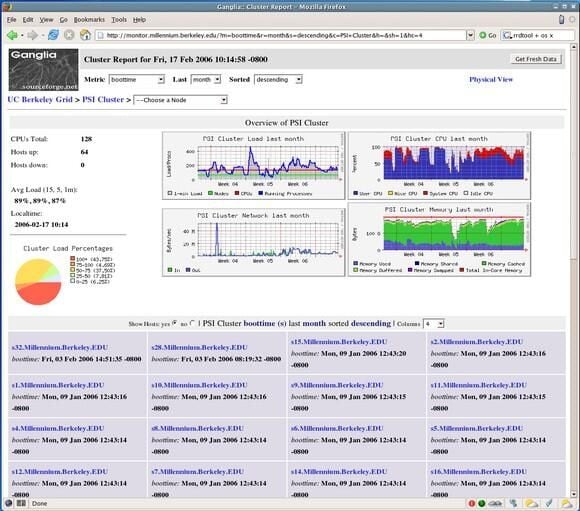Reload the page with the Reload icon
Viewport: 580px width, 511px height.
click(x=54, y=35)
